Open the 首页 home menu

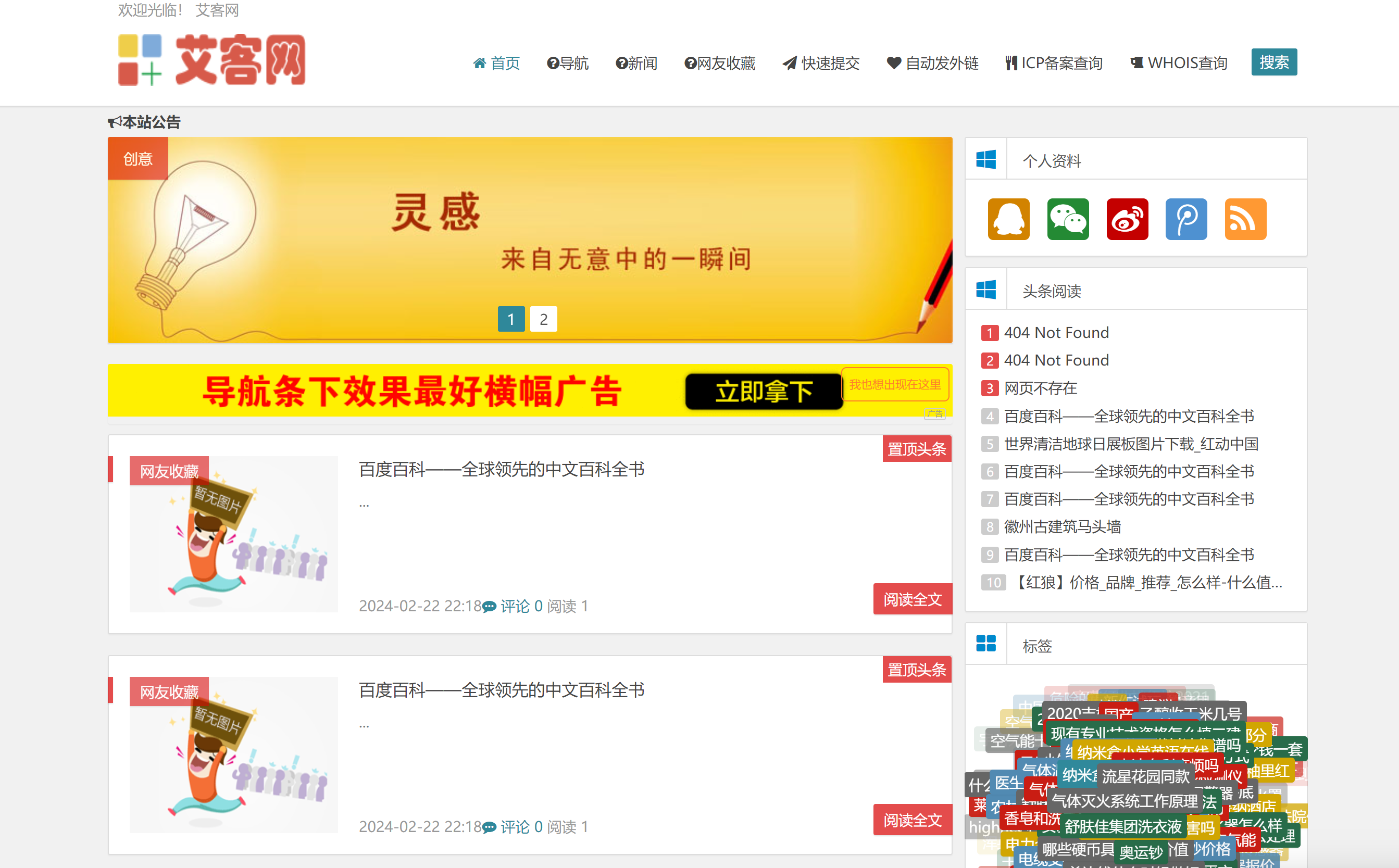coord(496,63)
